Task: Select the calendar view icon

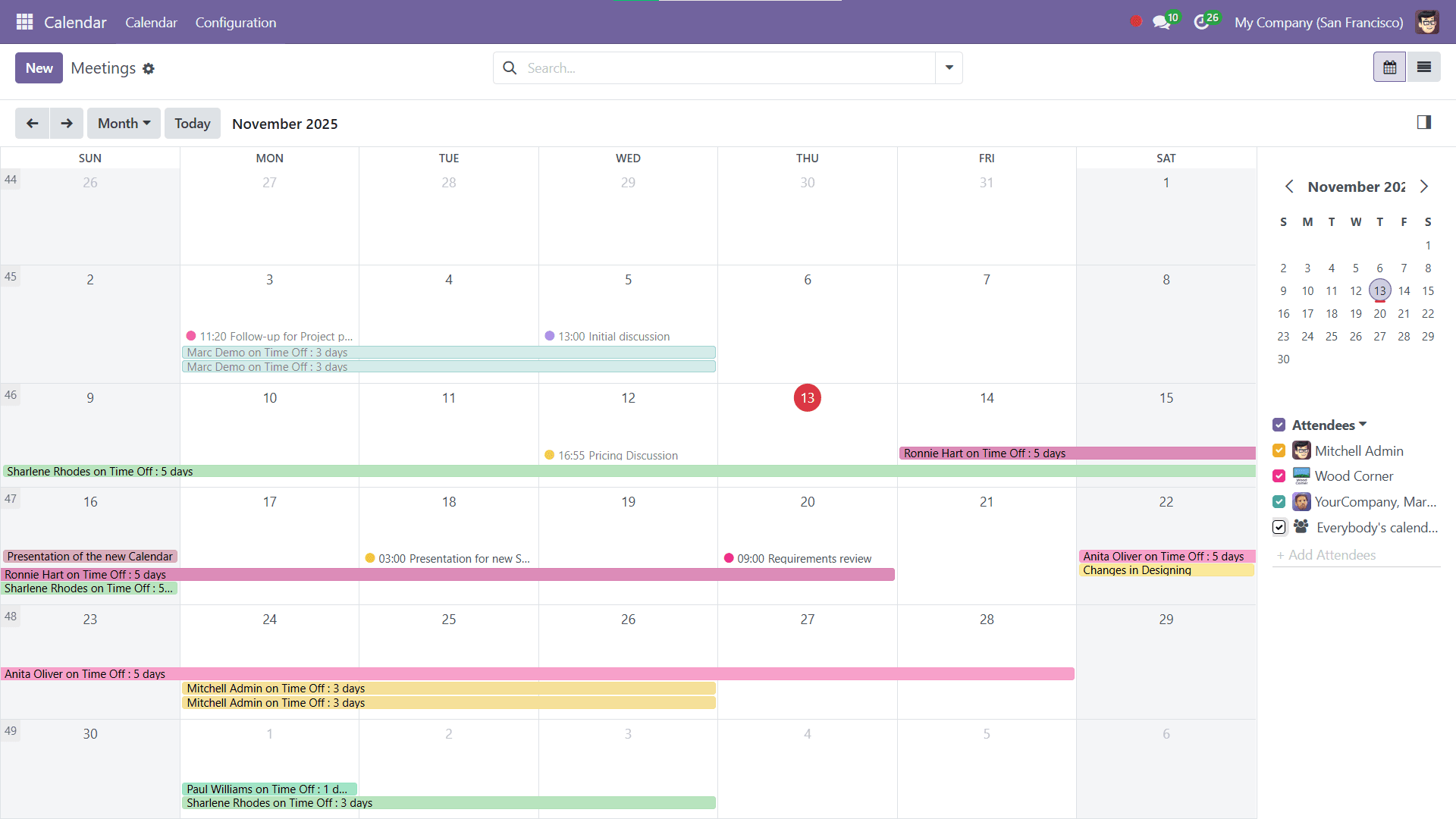Action: click(x=1389, y=67)
